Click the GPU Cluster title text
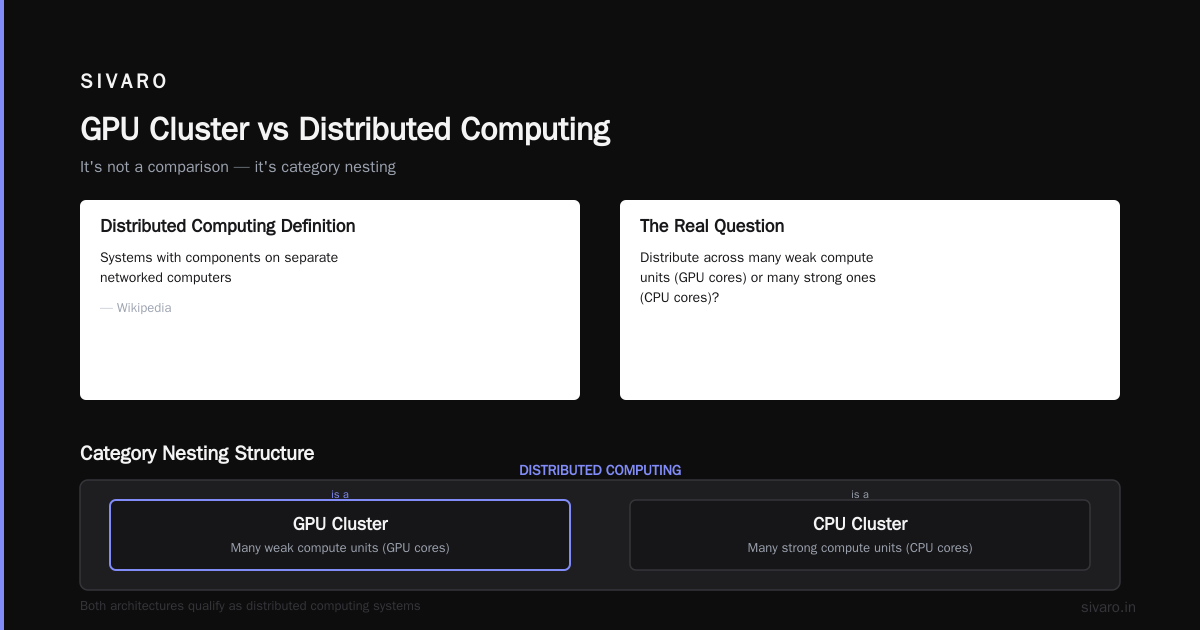This screenshot has height=630, width=1200. (x=340, y=524)
